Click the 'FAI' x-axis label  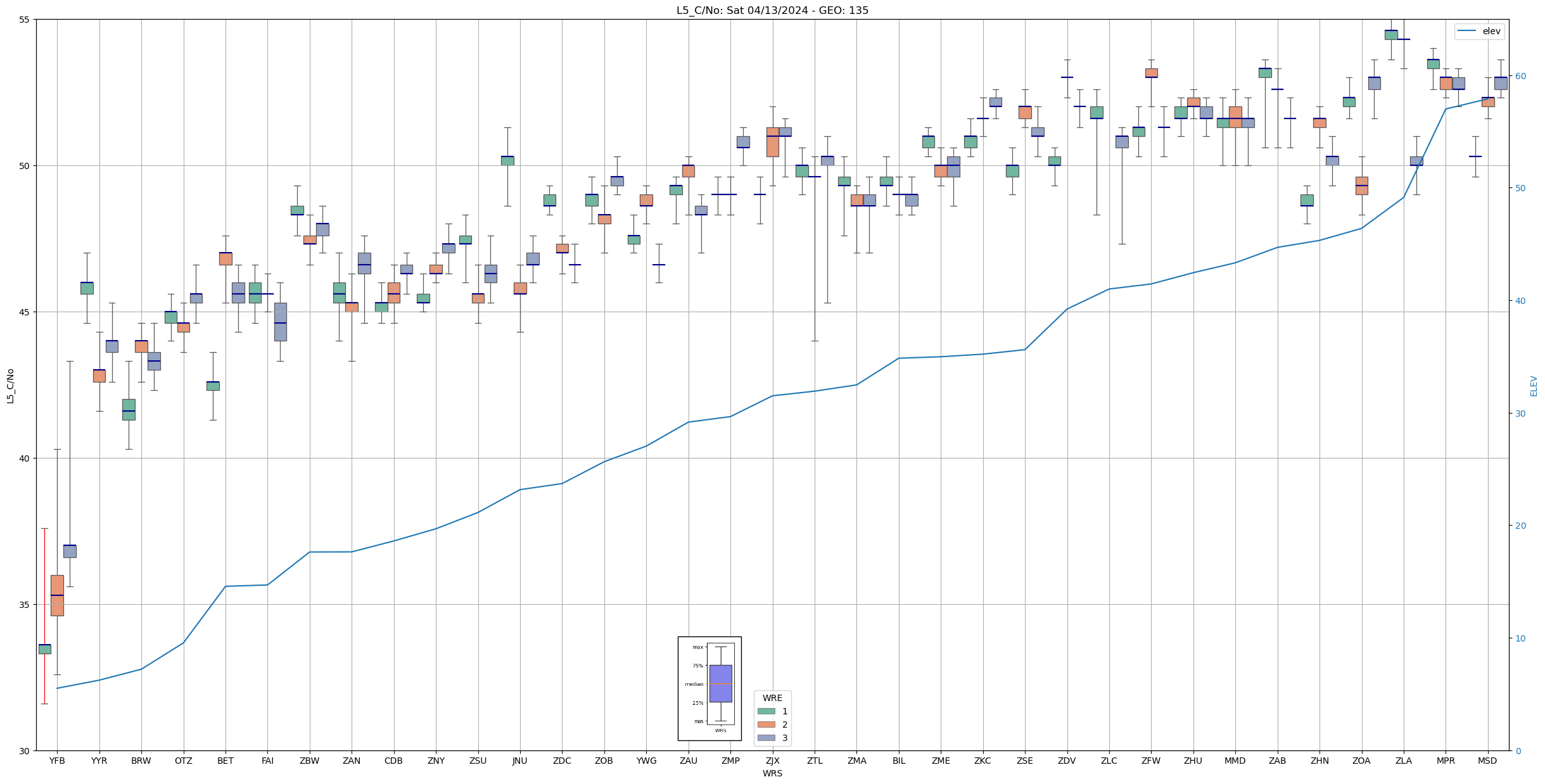(268, 761)
